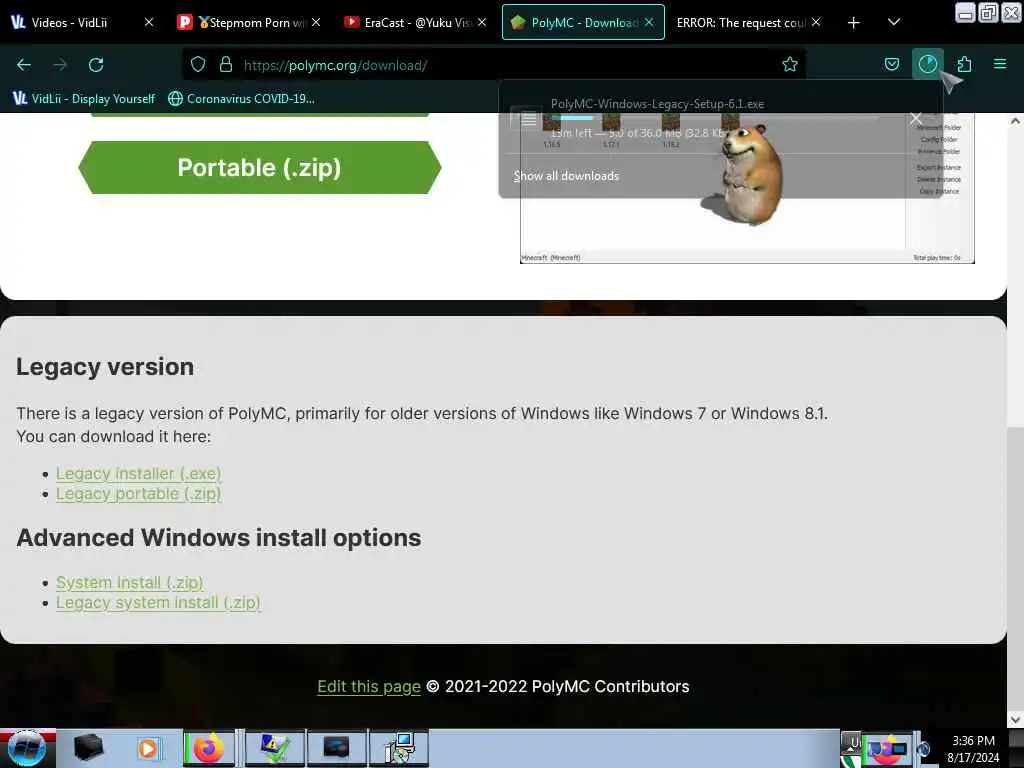Close the EraCast tab
Viewport: 1024px width, 768px height.
pyautogui.click(x=482, y=22)
